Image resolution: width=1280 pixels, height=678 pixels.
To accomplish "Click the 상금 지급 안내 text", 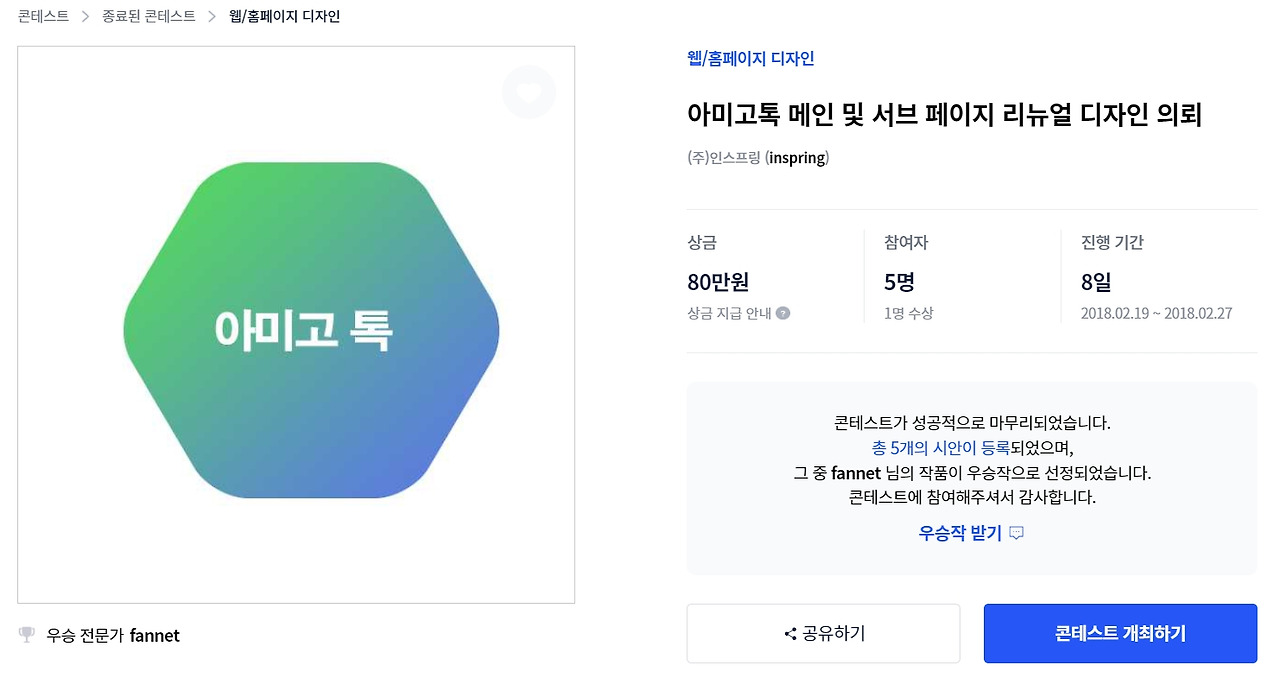I will tap(729, 313).
